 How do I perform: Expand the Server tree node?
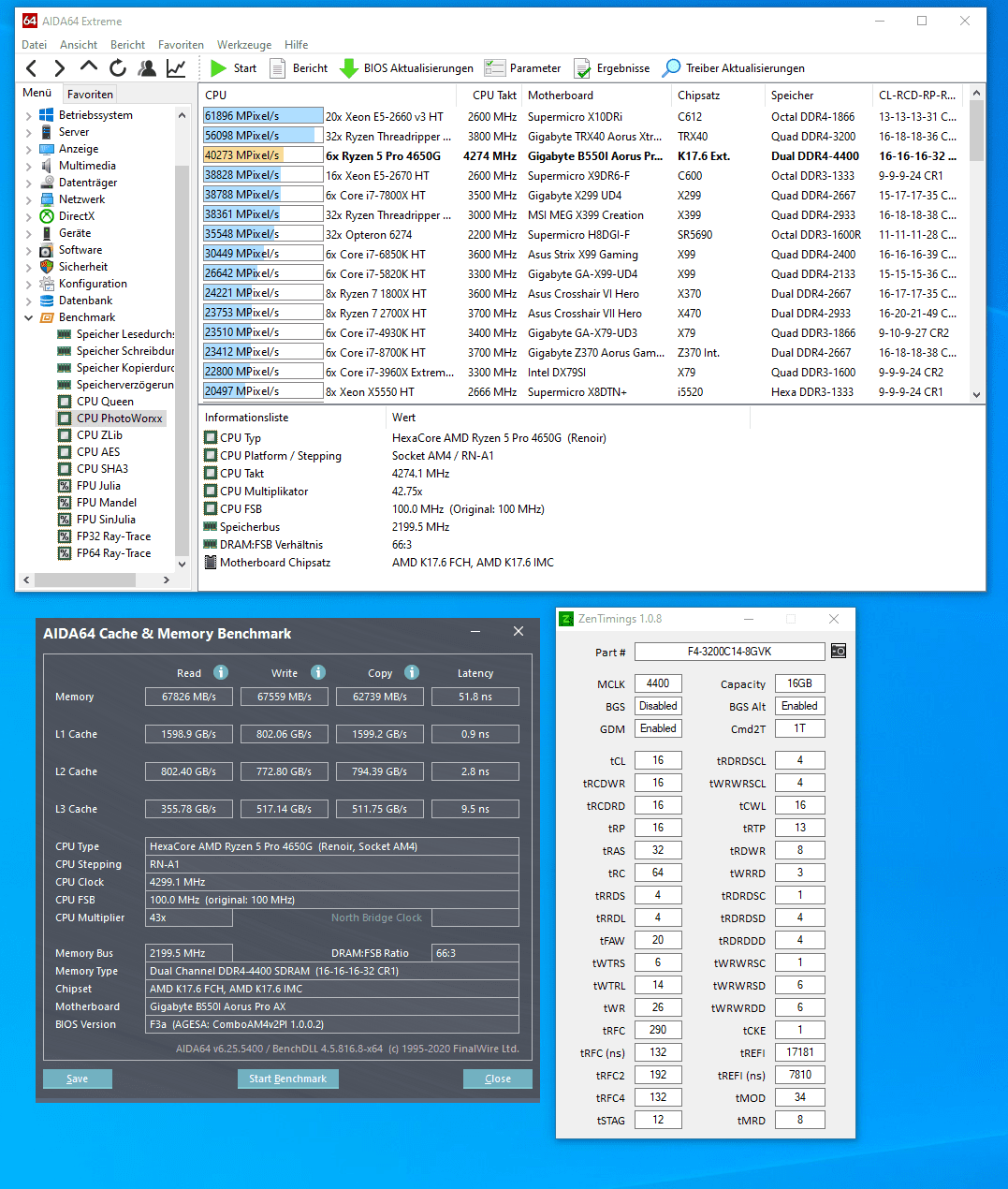[28, 132]
